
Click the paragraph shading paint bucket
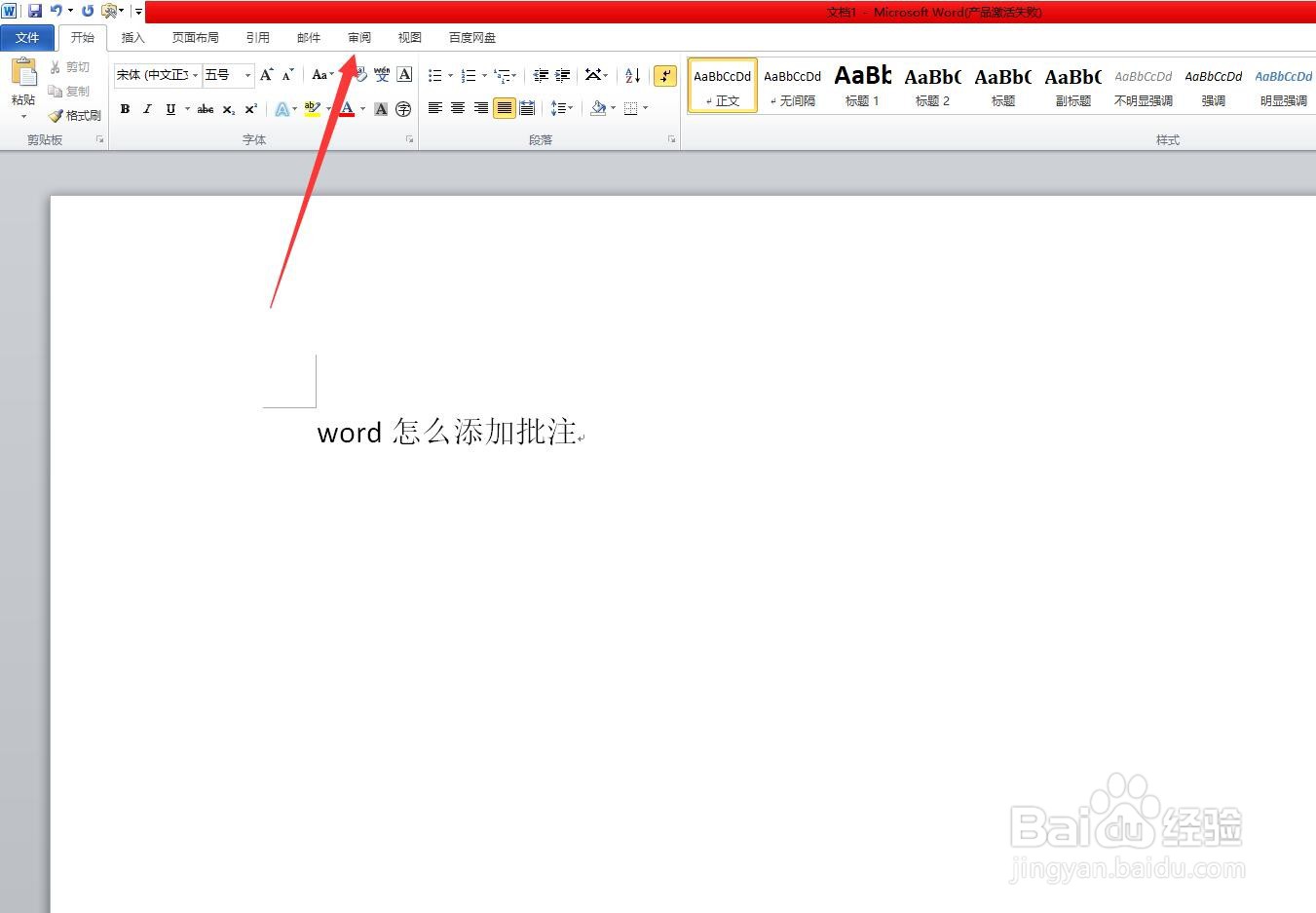click(x=598, y=108)
